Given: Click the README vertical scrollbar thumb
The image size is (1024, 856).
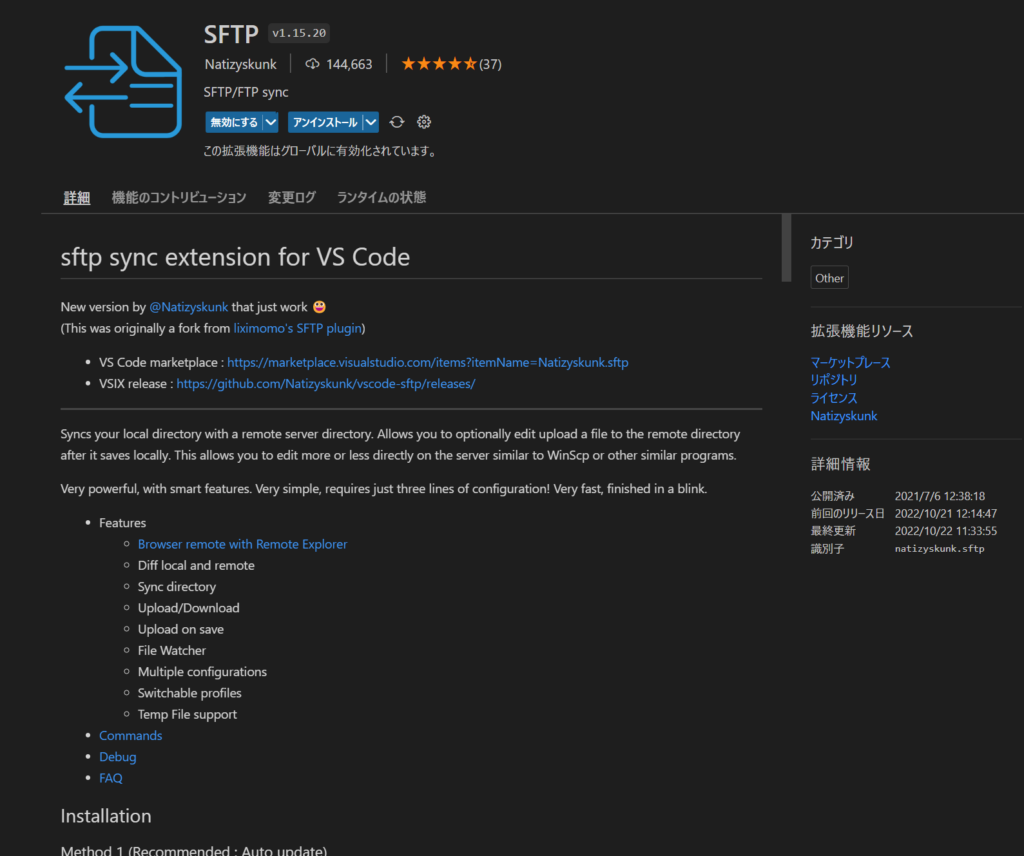Looking at the screenshot, I should (x=786, y=247).
